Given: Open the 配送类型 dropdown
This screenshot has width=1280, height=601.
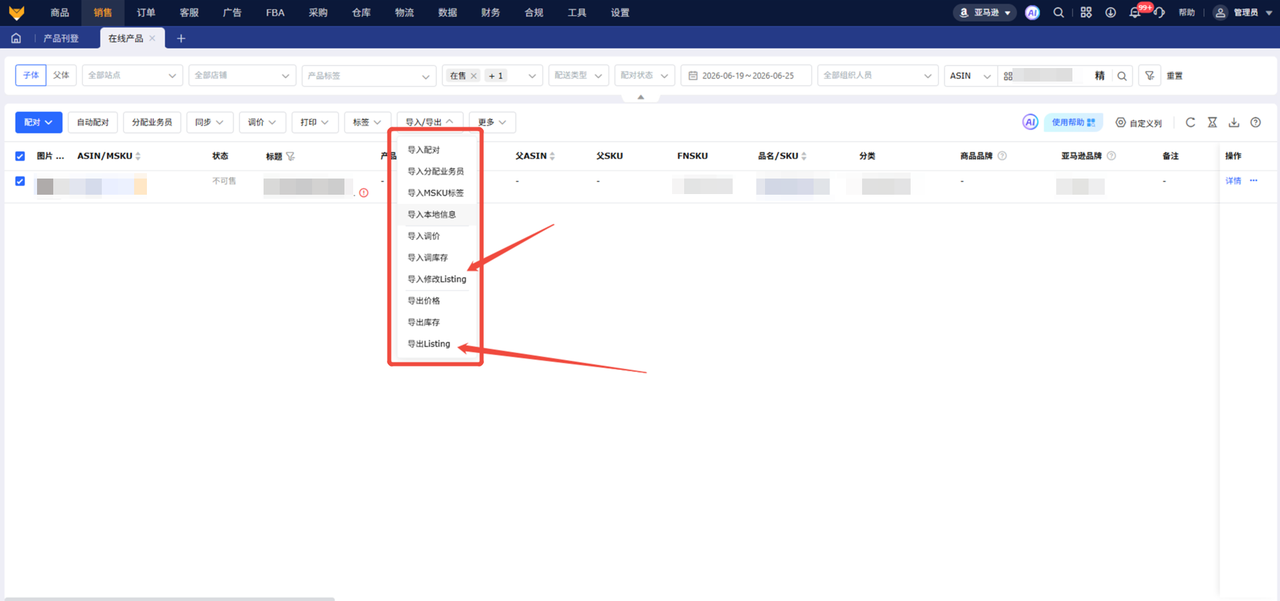Looking at the screenshot, I should 579,76.
